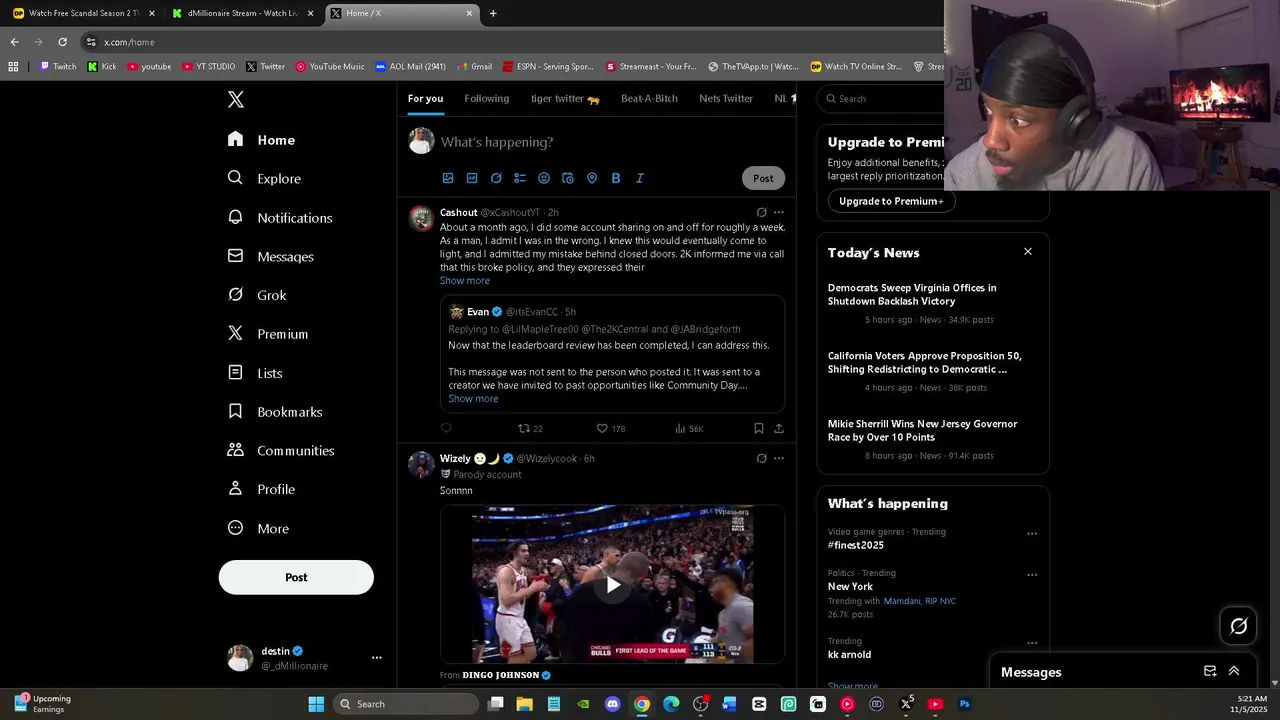1280x720 pixels.
Task: Like the Cashout post with 178 likes
Action: (610, 428)
